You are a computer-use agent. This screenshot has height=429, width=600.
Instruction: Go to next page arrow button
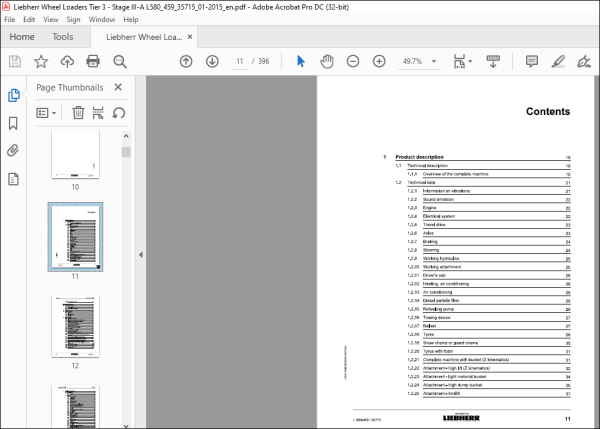[x=212, y=61]
